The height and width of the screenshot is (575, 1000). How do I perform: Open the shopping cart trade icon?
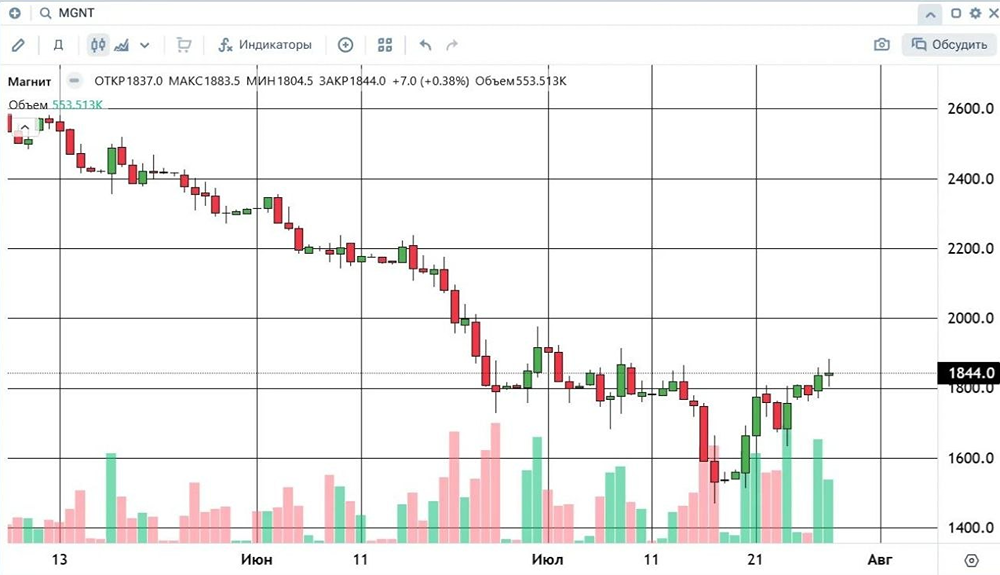(x=184, y=45)
